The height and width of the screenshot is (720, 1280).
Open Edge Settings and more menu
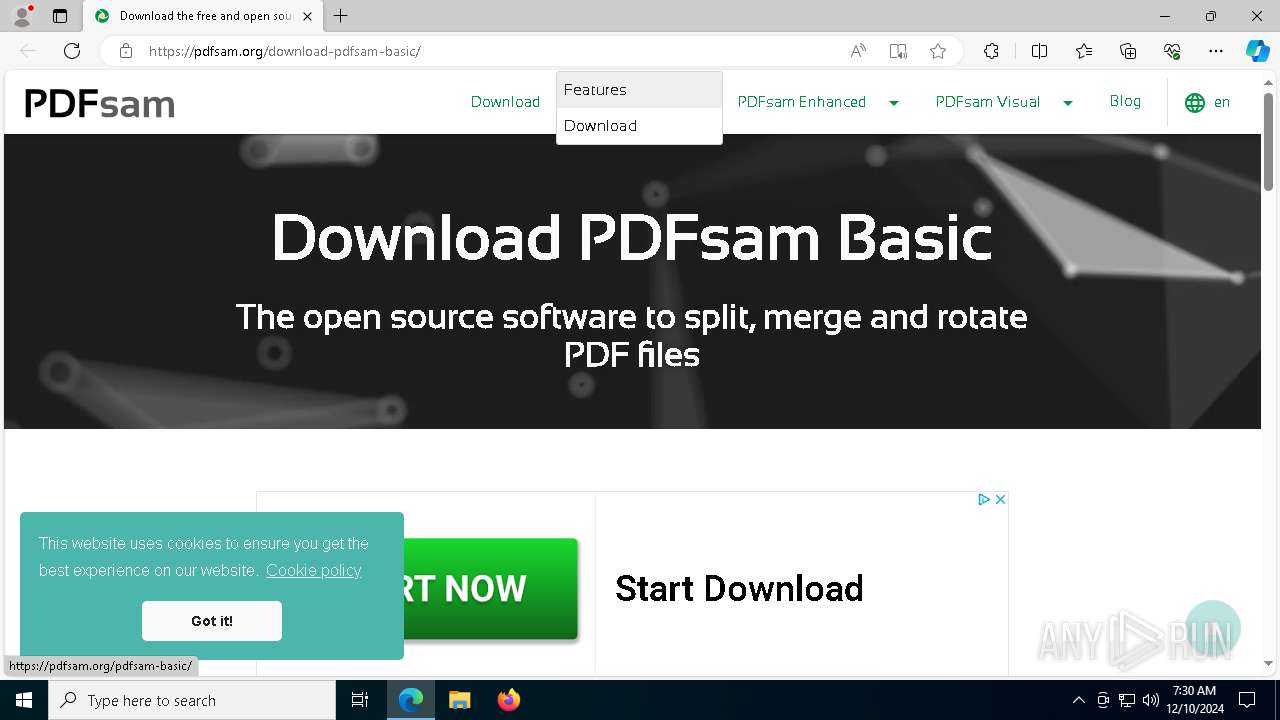(x=1216, y=51)
